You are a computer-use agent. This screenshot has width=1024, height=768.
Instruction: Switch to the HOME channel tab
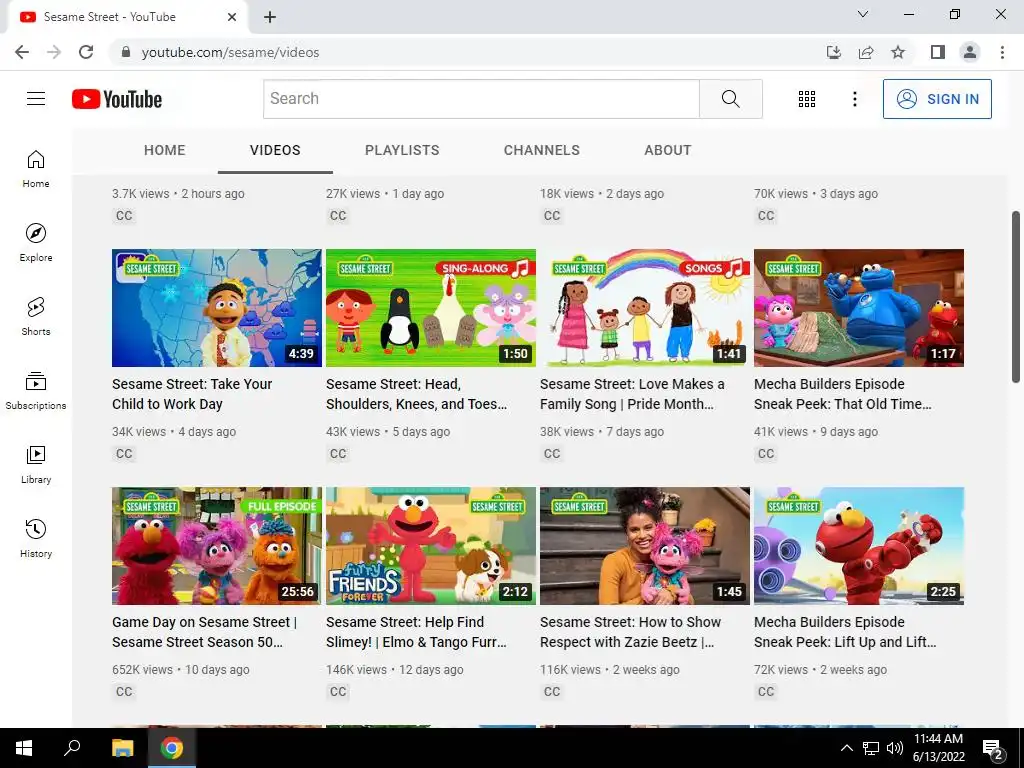(165, 150)
